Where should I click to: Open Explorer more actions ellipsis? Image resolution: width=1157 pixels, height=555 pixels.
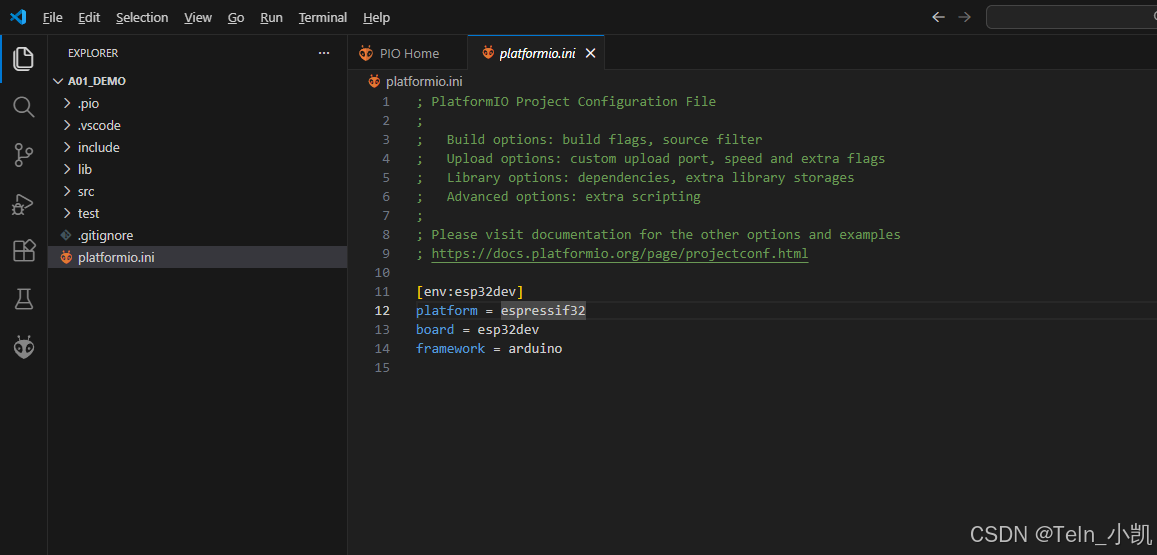(x=324, y=53)
